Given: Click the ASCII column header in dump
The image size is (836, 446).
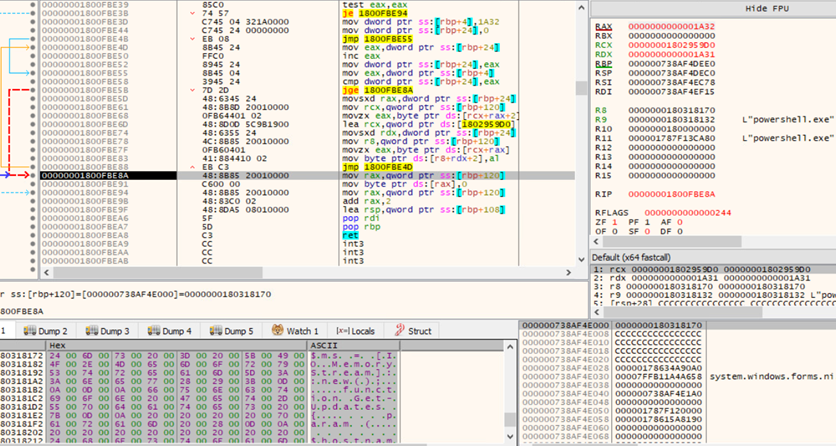Looking at the screenshot, I should (325, 345).
